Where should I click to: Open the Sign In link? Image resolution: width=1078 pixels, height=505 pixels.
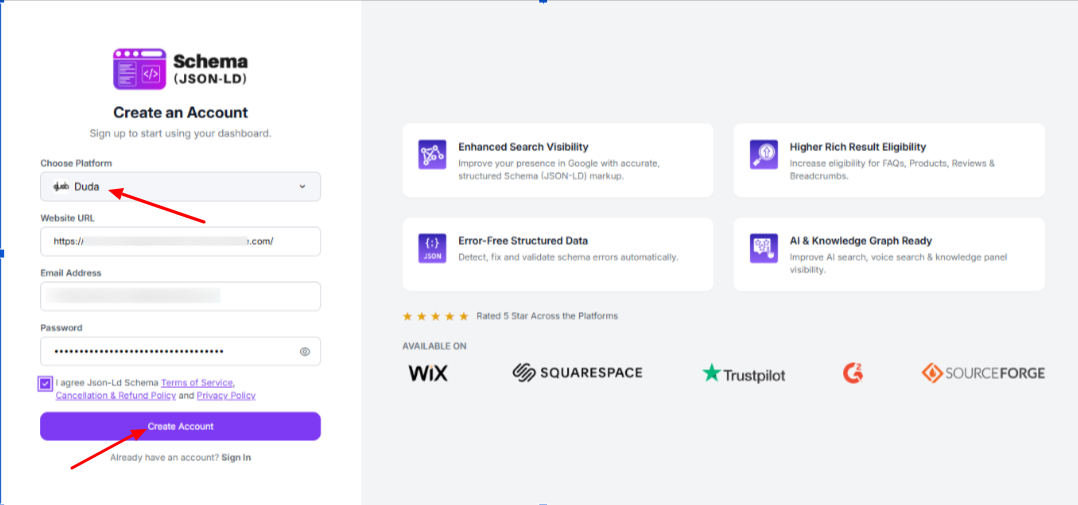tap(236, 457)
